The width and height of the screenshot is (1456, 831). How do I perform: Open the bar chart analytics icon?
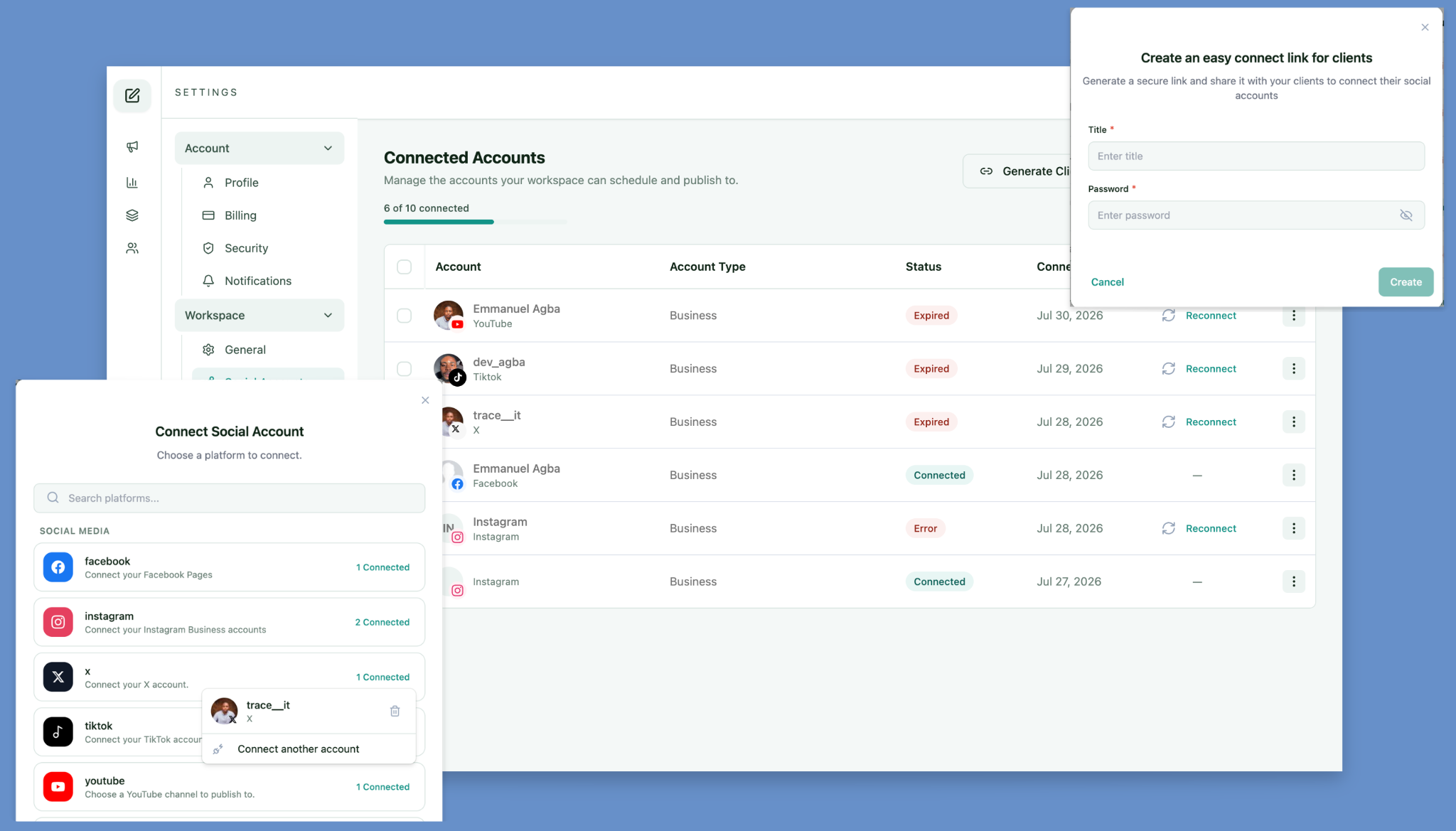tap(132, 183)
